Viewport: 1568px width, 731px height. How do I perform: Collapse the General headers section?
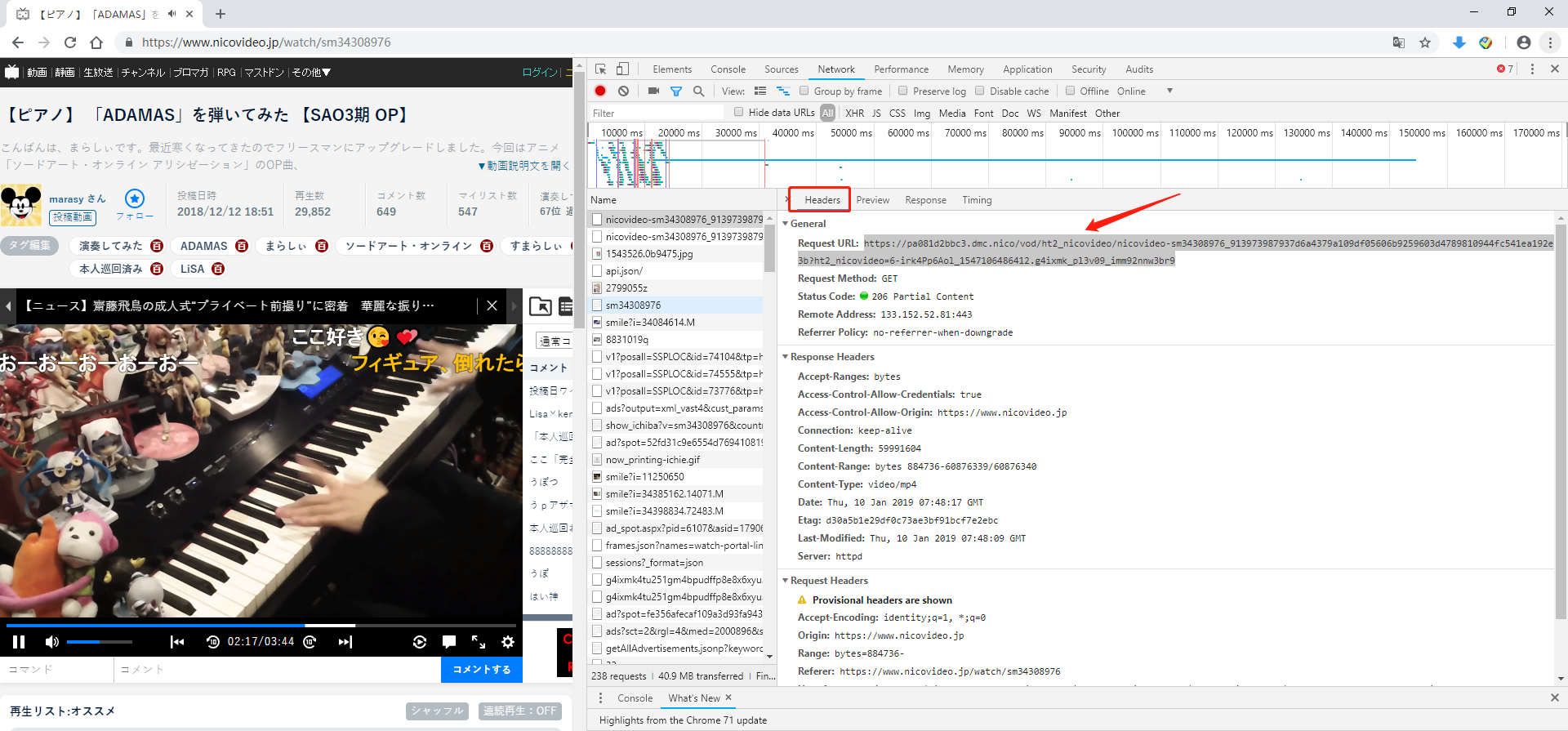click(x=786, y=224)
